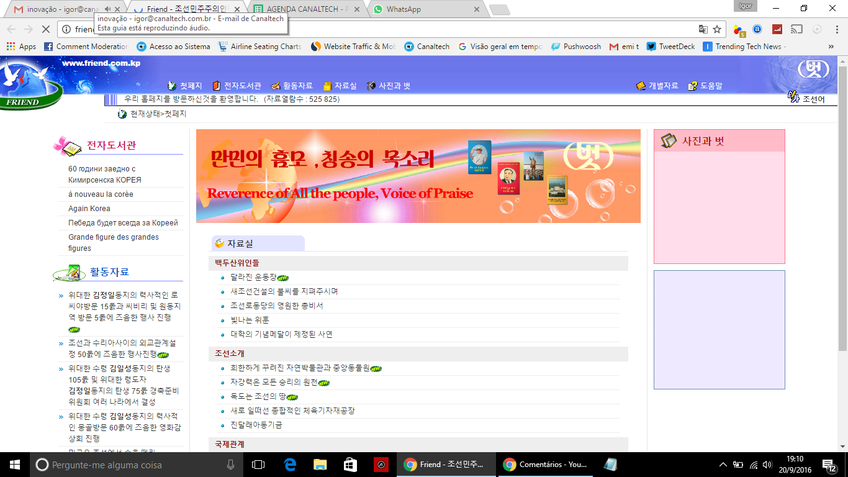Open File Explorer from taskbar
Image resolution: width=848 pixels, height=477 pixels.
coord(320,465)
